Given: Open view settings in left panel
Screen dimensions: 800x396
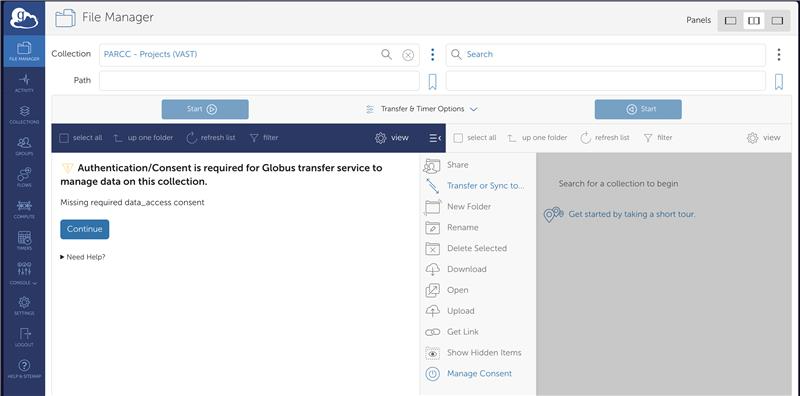Looking at the screenshot, I should (392, 138).
